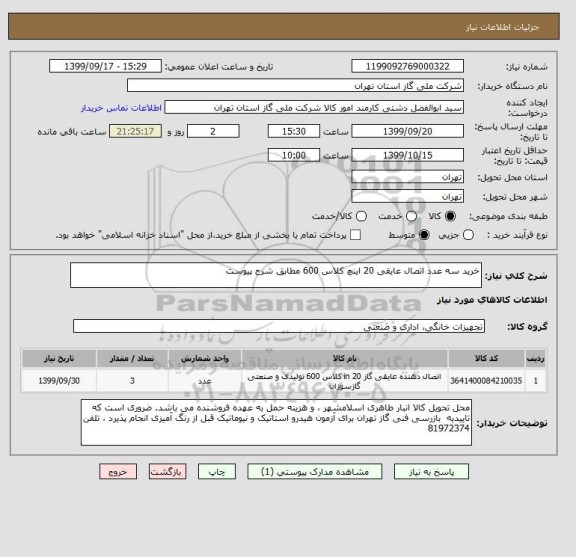576x557 pixels.
Task: Click the buyer name field شرکت ملی گاز
Action: tap(295, 86)
